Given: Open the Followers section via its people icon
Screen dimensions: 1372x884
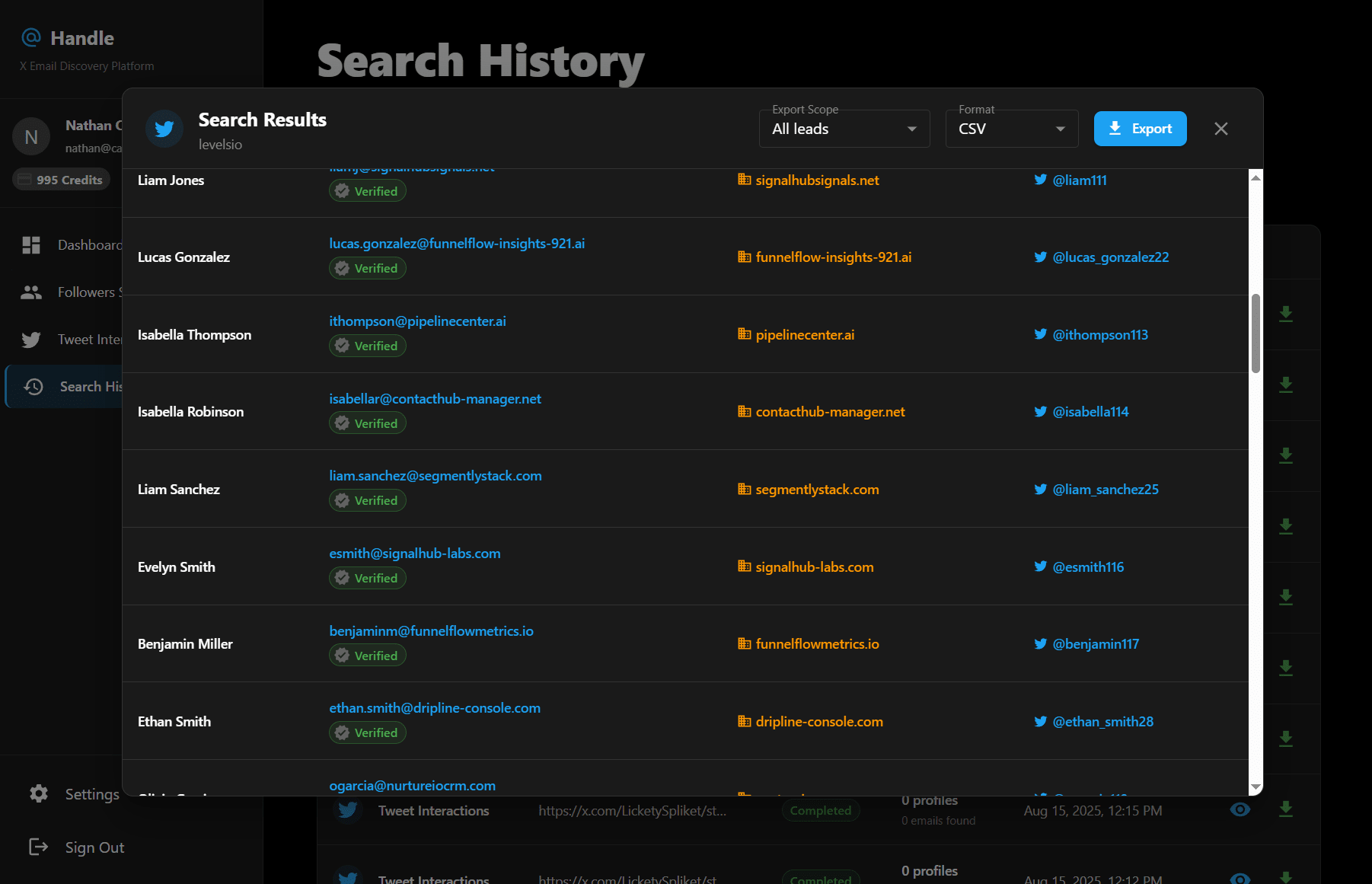Looking at the screenshot, I should click(x=31, y=292).
